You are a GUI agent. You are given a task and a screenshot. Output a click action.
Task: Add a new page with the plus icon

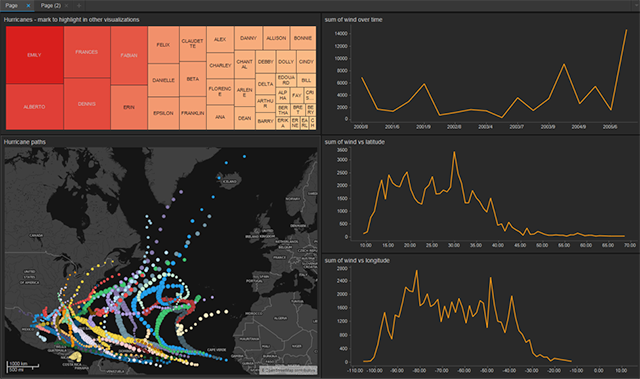tap(79, 6)
